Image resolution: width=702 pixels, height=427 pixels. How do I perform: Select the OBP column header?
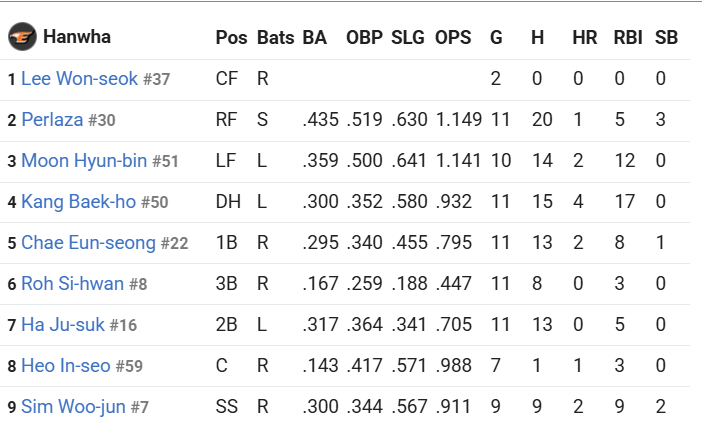364,38
